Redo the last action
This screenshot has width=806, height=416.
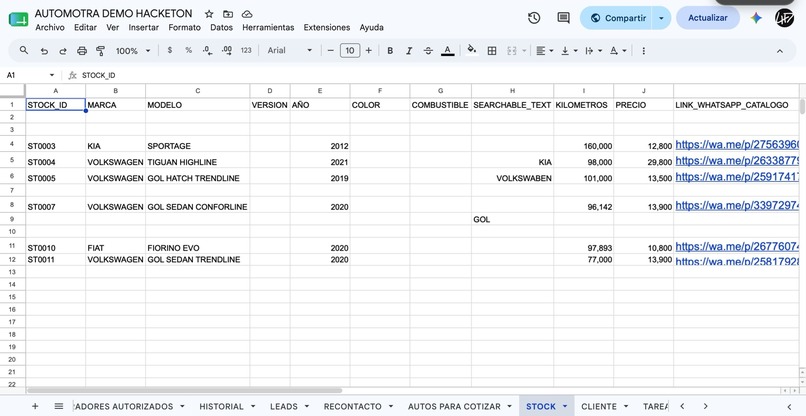63,51
